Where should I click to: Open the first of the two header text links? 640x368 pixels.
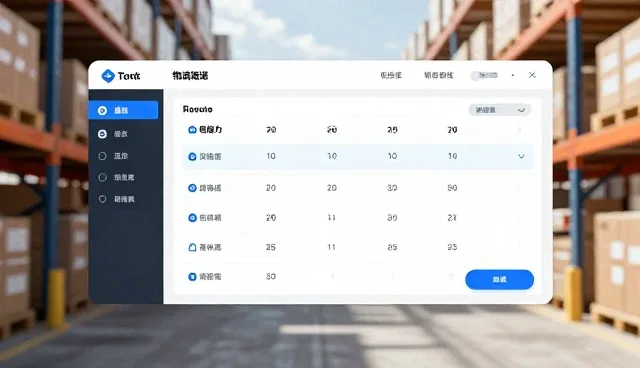click(391, 75)
